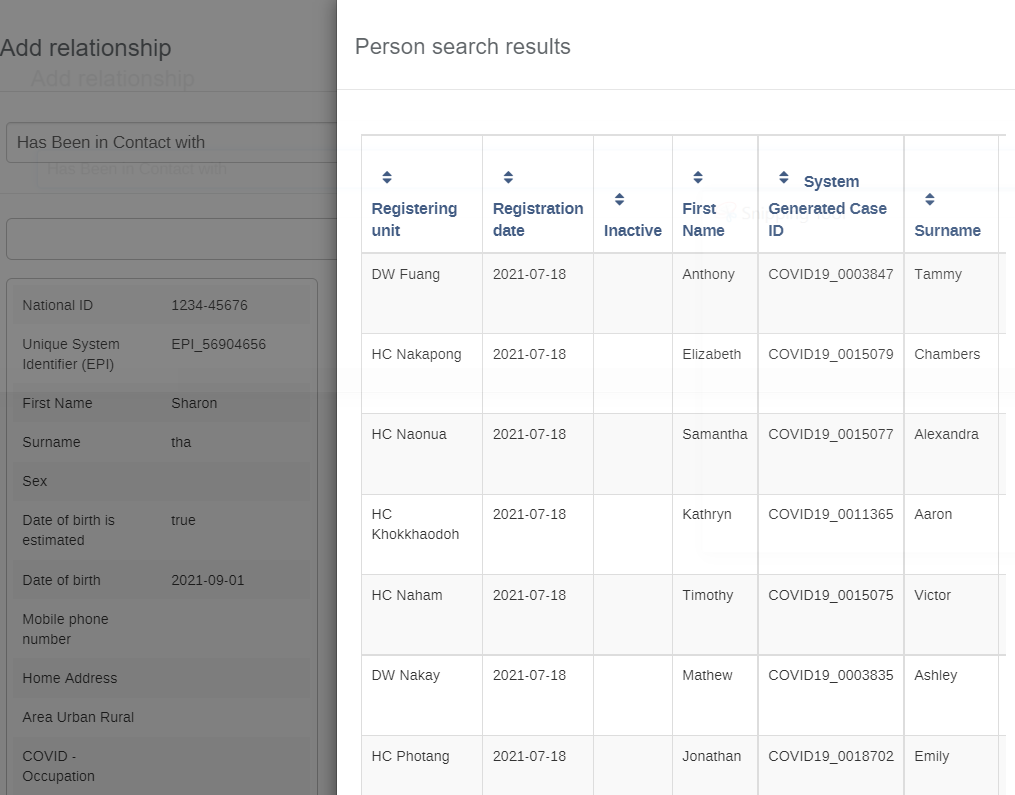This screenshot has width=1015, height=795.
Task: Open Has Been in Contact with dropdown
Action: click(x=172, y=142)
